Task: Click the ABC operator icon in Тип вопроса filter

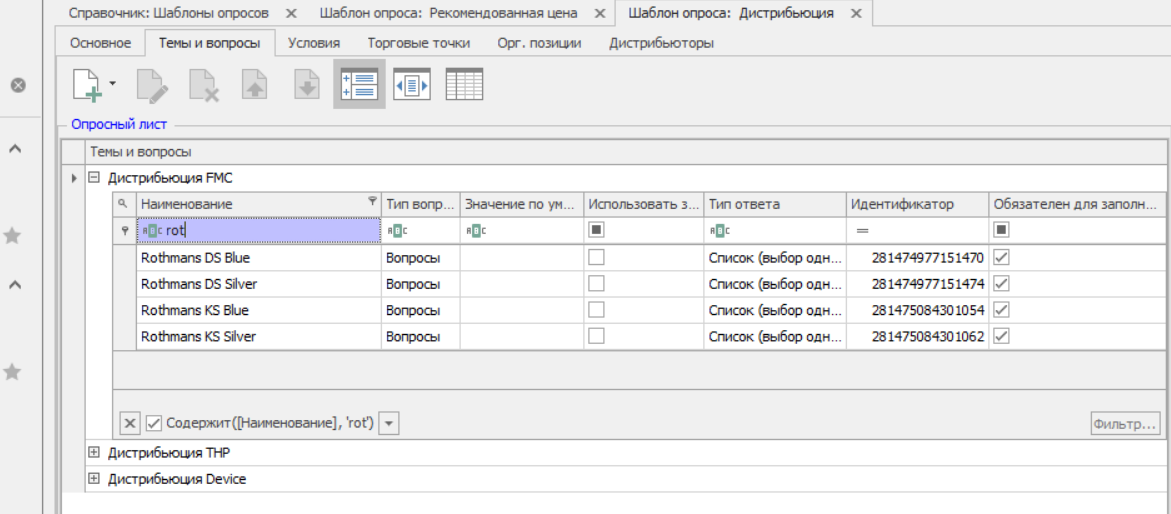Action: (398, 231)
